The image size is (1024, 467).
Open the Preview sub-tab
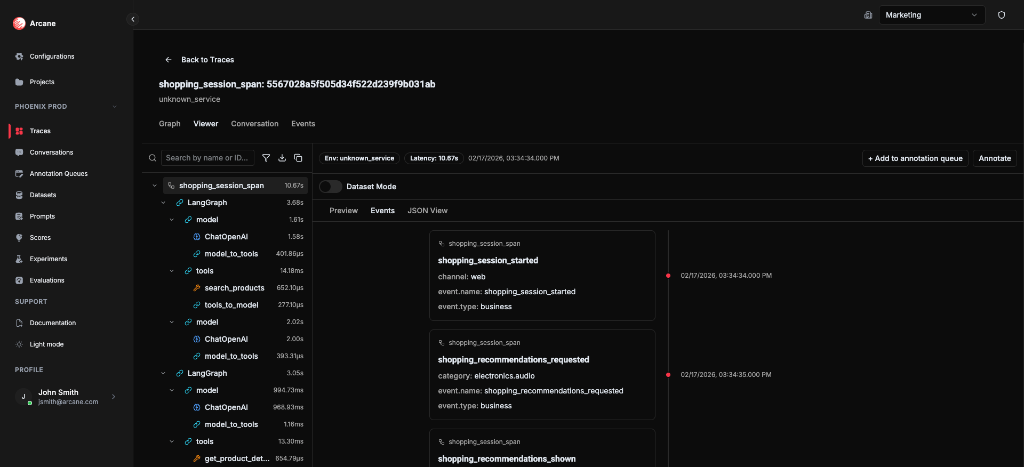pyautogui.click(x=344, y=211)
